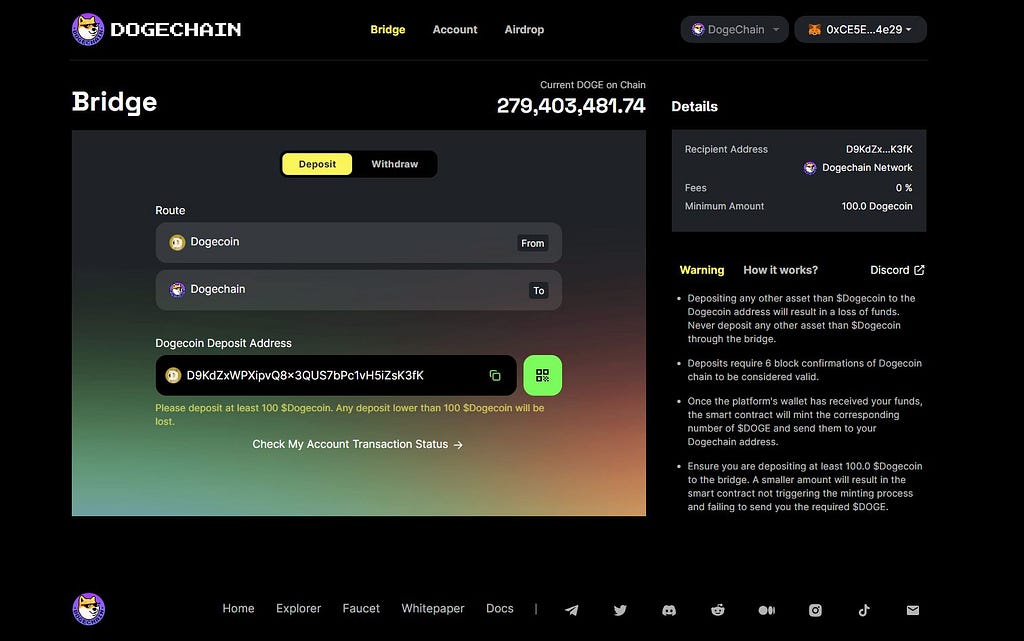The image size is (1024, 641).
Task: Open the Bridge nav tab
Action: pyautogui.click(x=388, y=29)
